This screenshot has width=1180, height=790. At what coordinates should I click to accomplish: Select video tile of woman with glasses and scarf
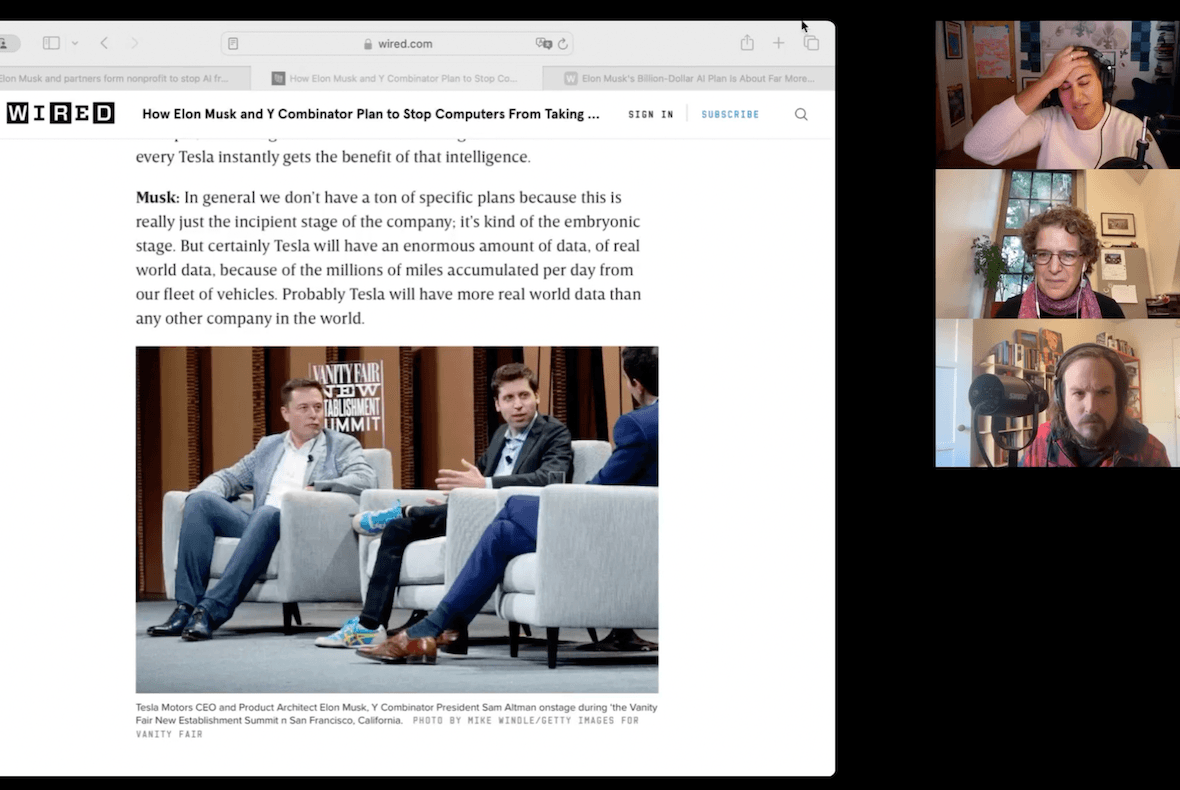[x=1057, y=244]
